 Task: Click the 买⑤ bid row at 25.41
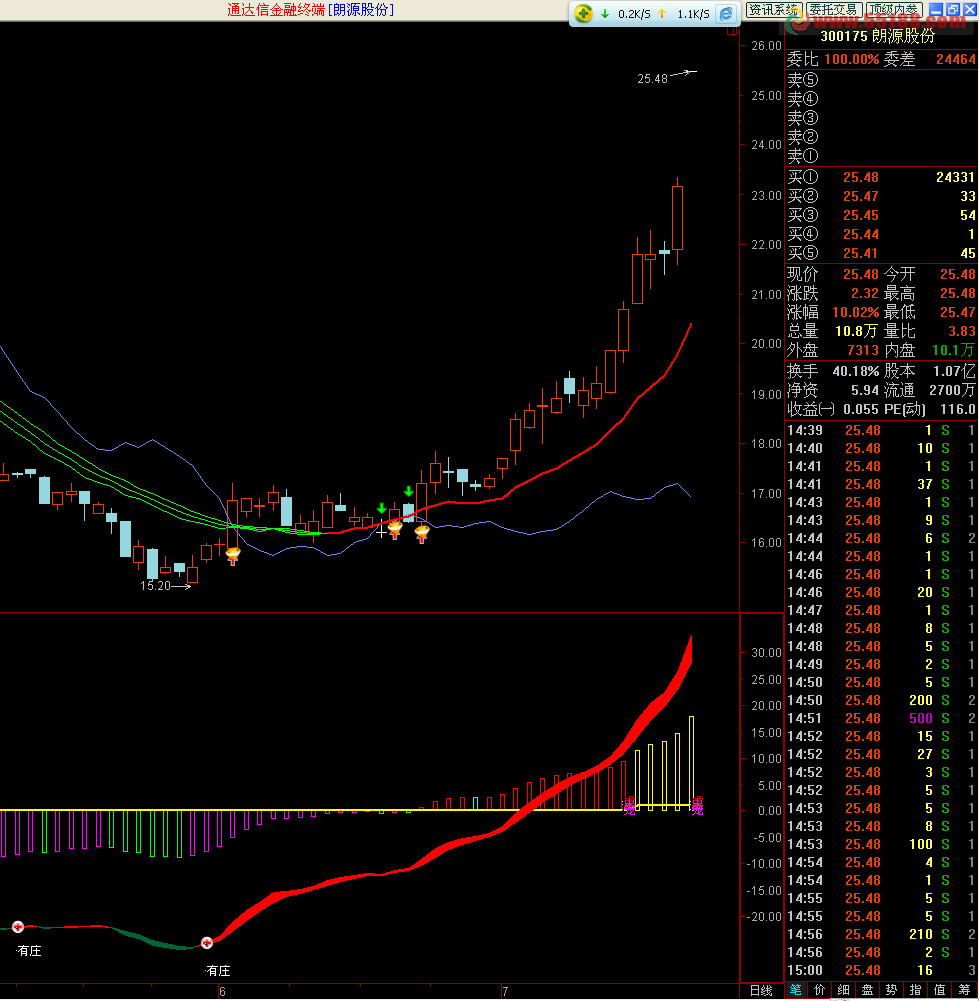881,253
